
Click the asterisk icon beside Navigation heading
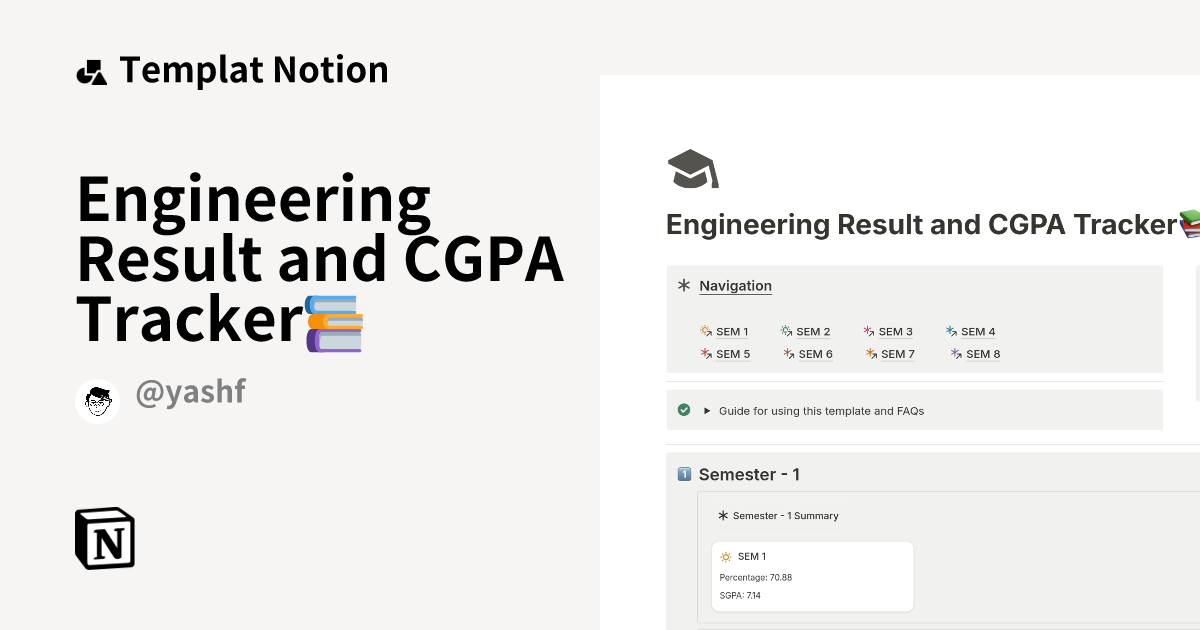coord(684,285)
